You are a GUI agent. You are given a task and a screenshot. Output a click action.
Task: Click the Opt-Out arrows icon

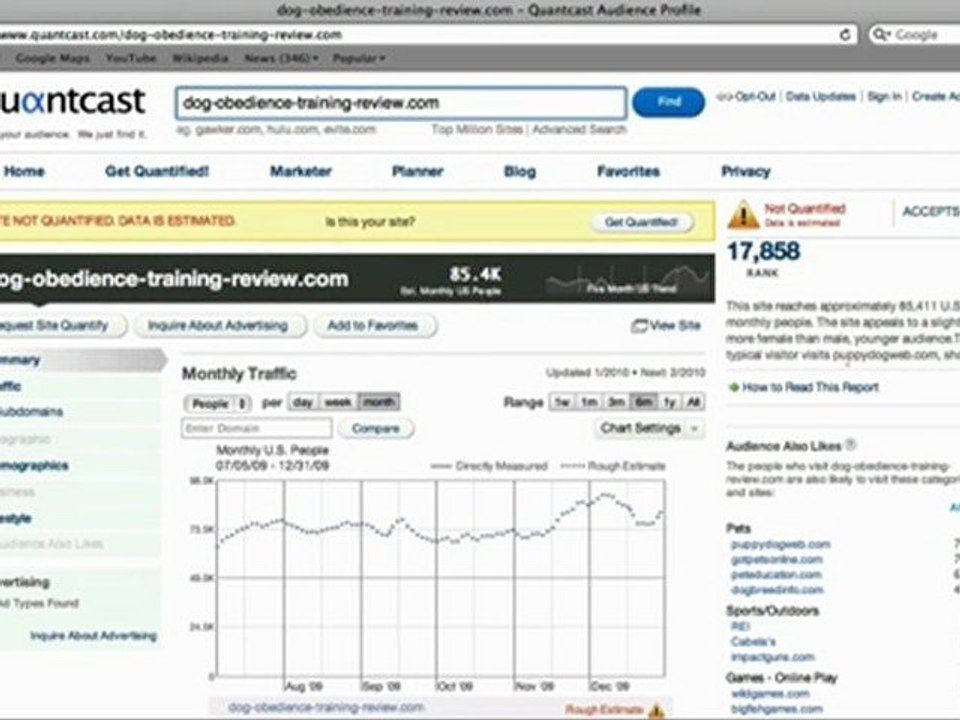(724, 97)
